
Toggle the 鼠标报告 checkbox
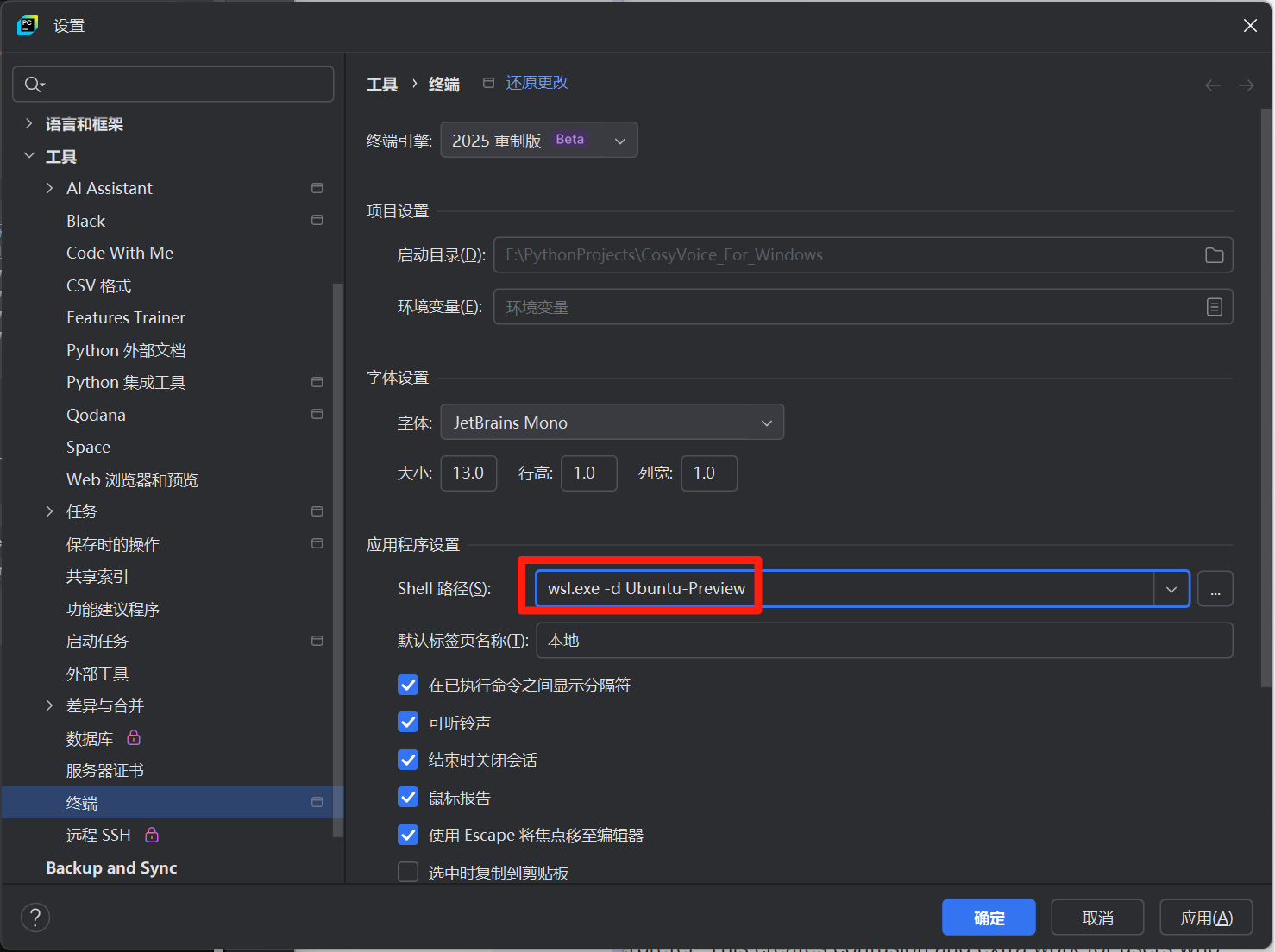click(408, 798)
